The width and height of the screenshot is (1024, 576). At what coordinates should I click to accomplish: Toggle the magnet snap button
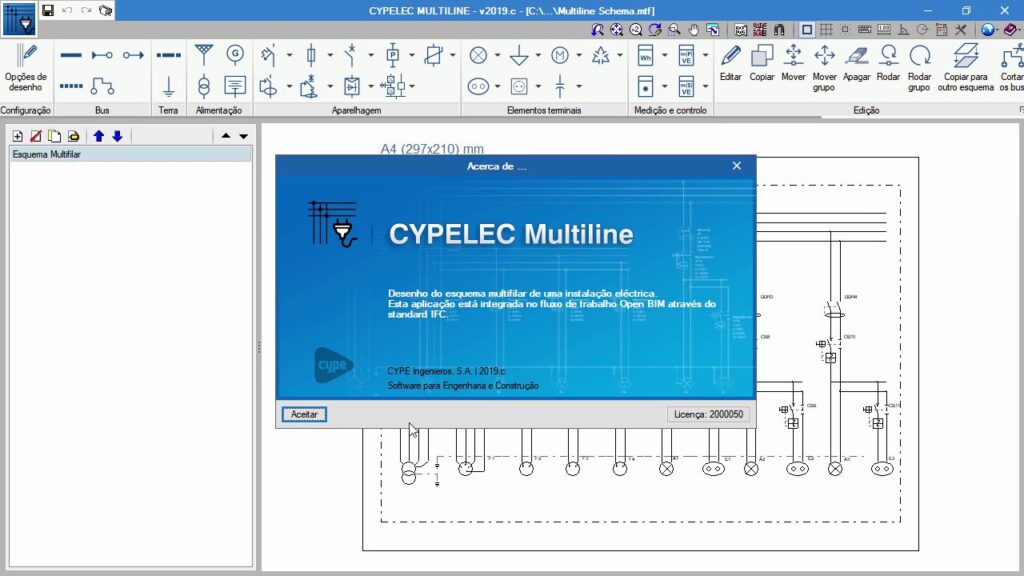click(779, 30)
